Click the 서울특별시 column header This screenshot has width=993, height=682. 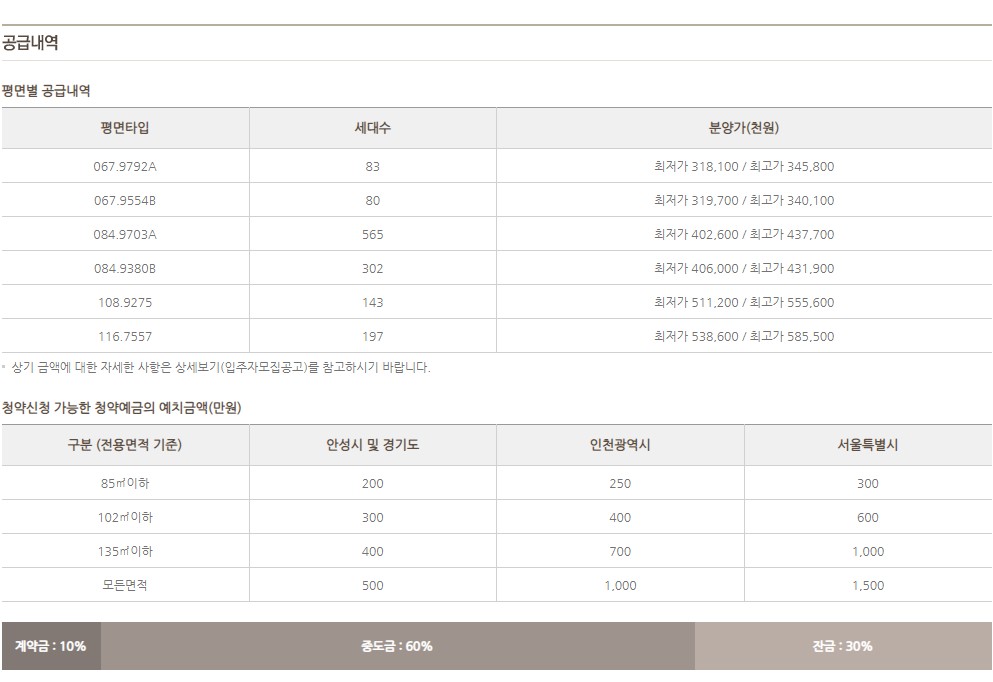pyautogui.click(x=868, y=445)
